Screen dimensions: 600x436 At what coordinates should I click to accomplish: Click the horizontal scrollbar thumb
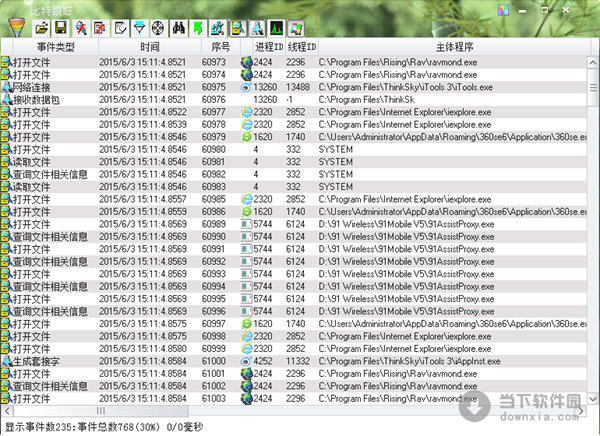click(x=101, y=411)
